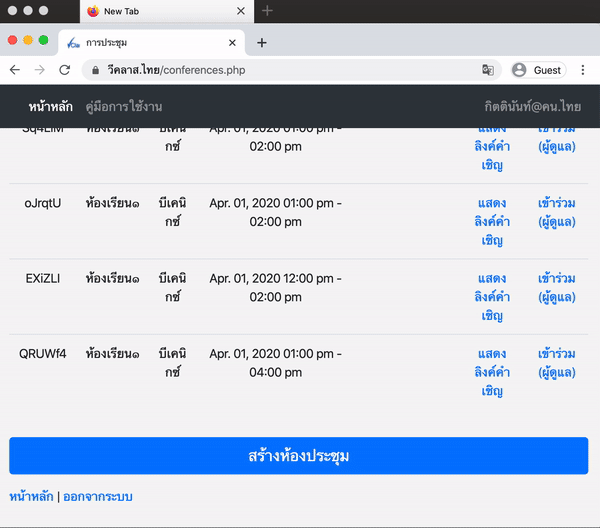Open คู่มือการใช้งาน in the navbar
Viewport: 600px width, 528px height.
(x=124, y=106)
